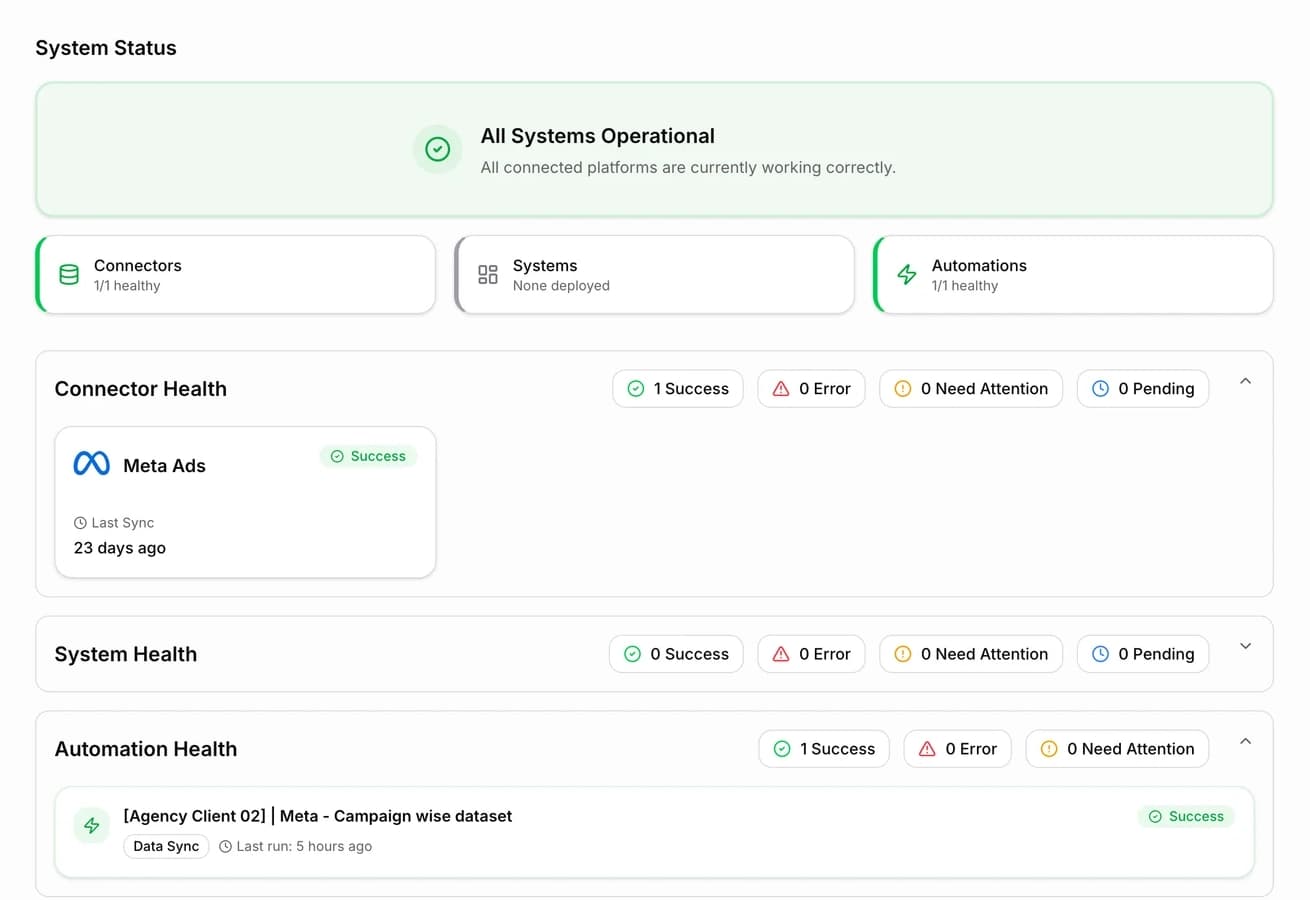Screen dimensions: 1310x900
Task: Click the Automation Health section title
Action: [x=146, y=749]
